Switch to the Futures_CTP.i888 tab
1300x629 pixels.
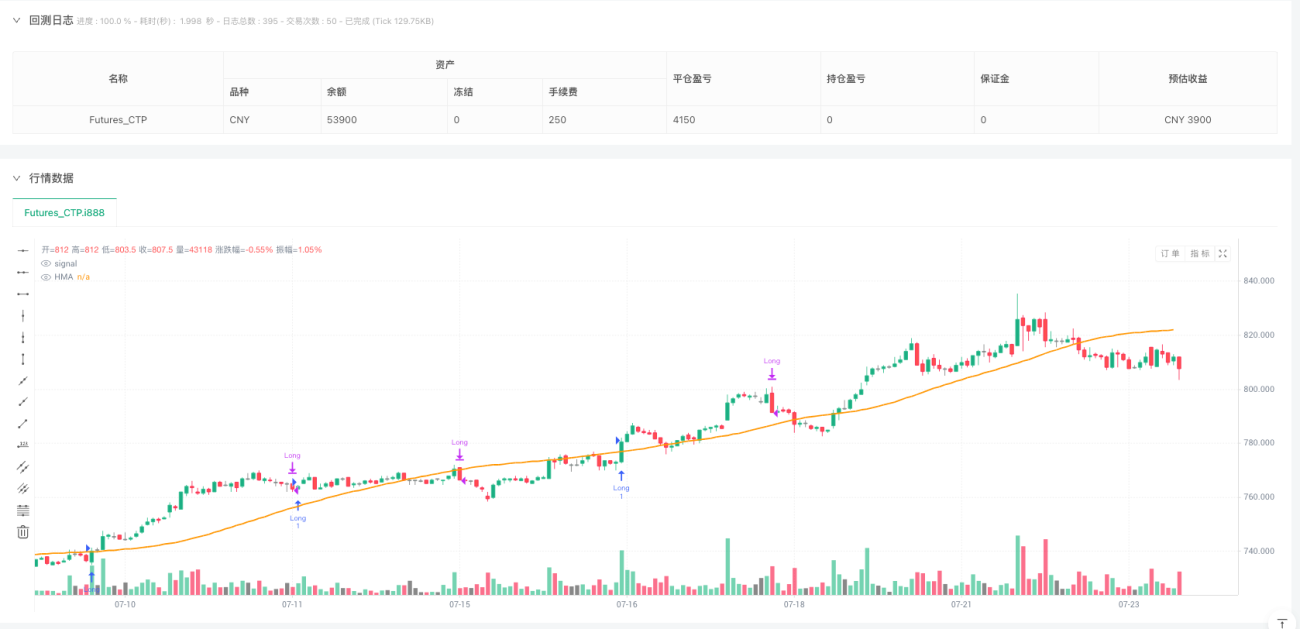click(x=63, y=213)
